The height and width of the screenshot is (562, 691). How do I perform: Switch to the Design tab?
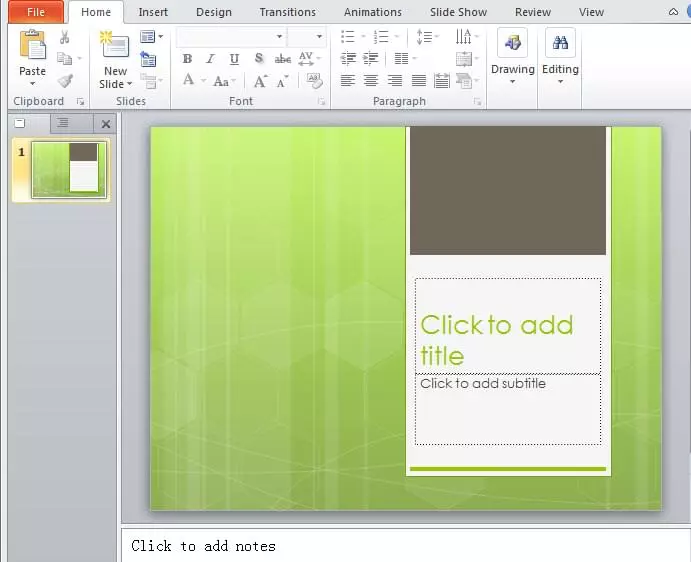coord(213,12)
